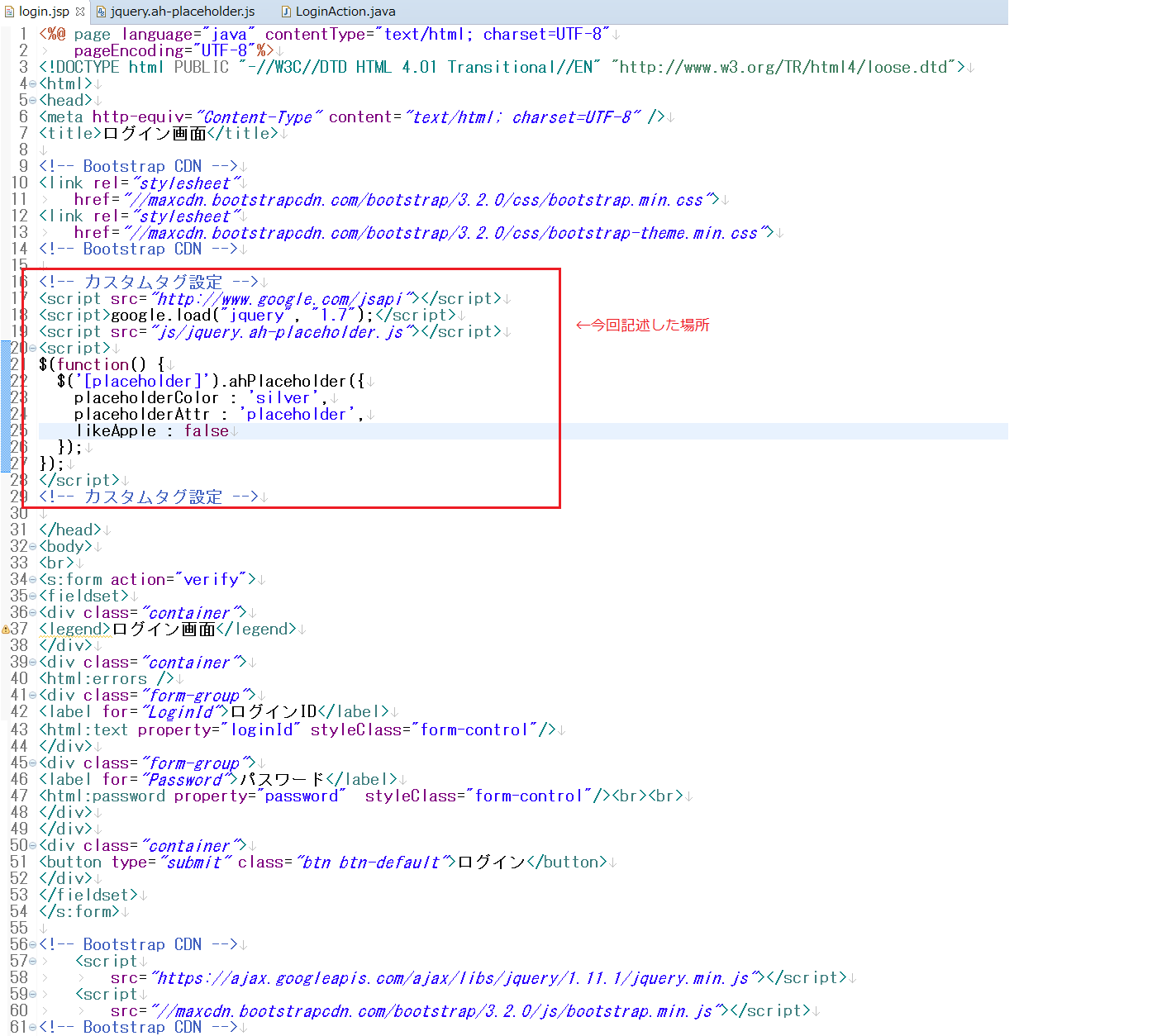Viewport: 1157px width, 1036px height.
Task: Click line number 20 in the gutter
Action: [x=17, y=348]
